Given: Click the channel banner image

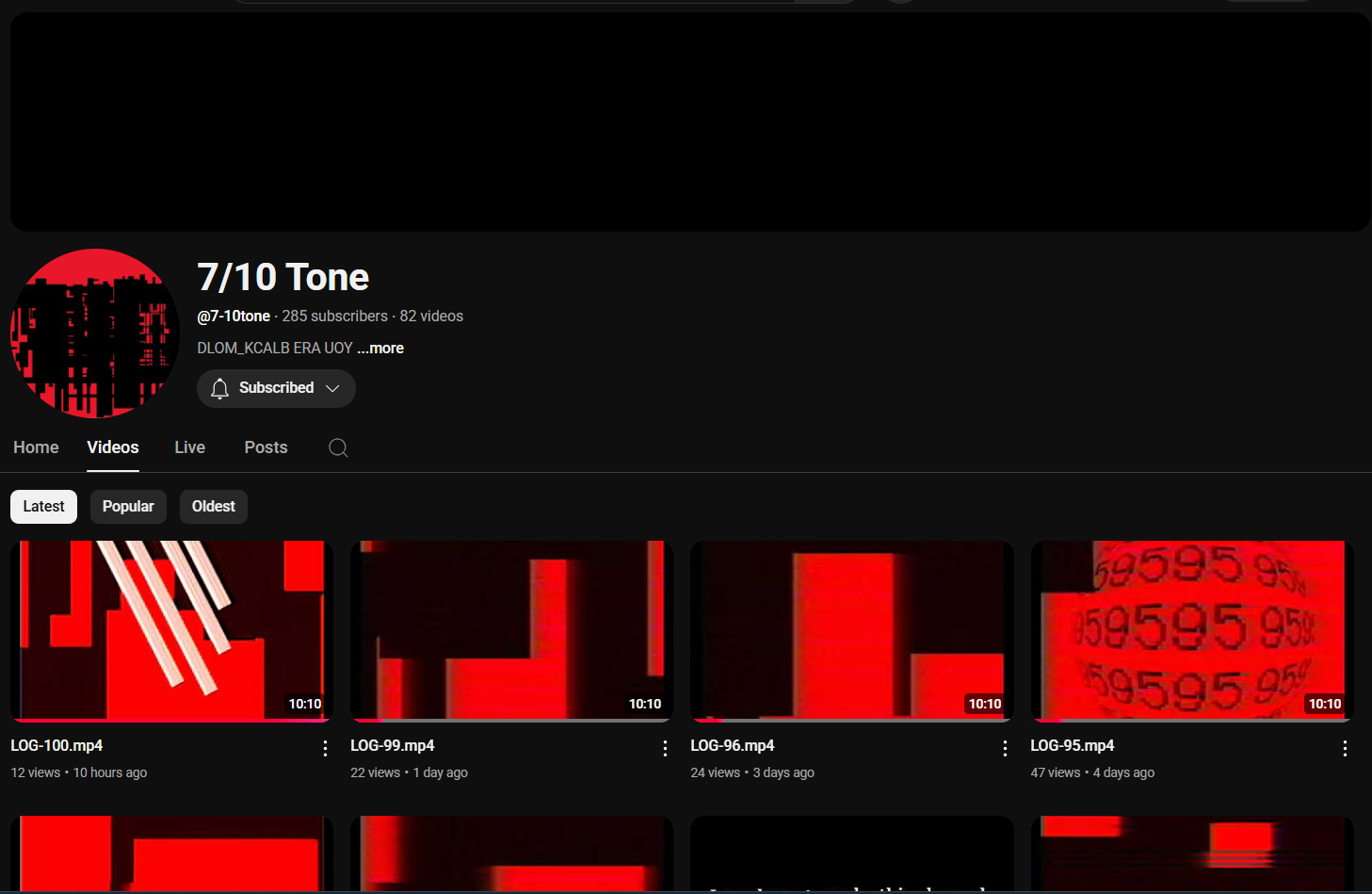Looking at the screenshot, I should click(686, 121).
